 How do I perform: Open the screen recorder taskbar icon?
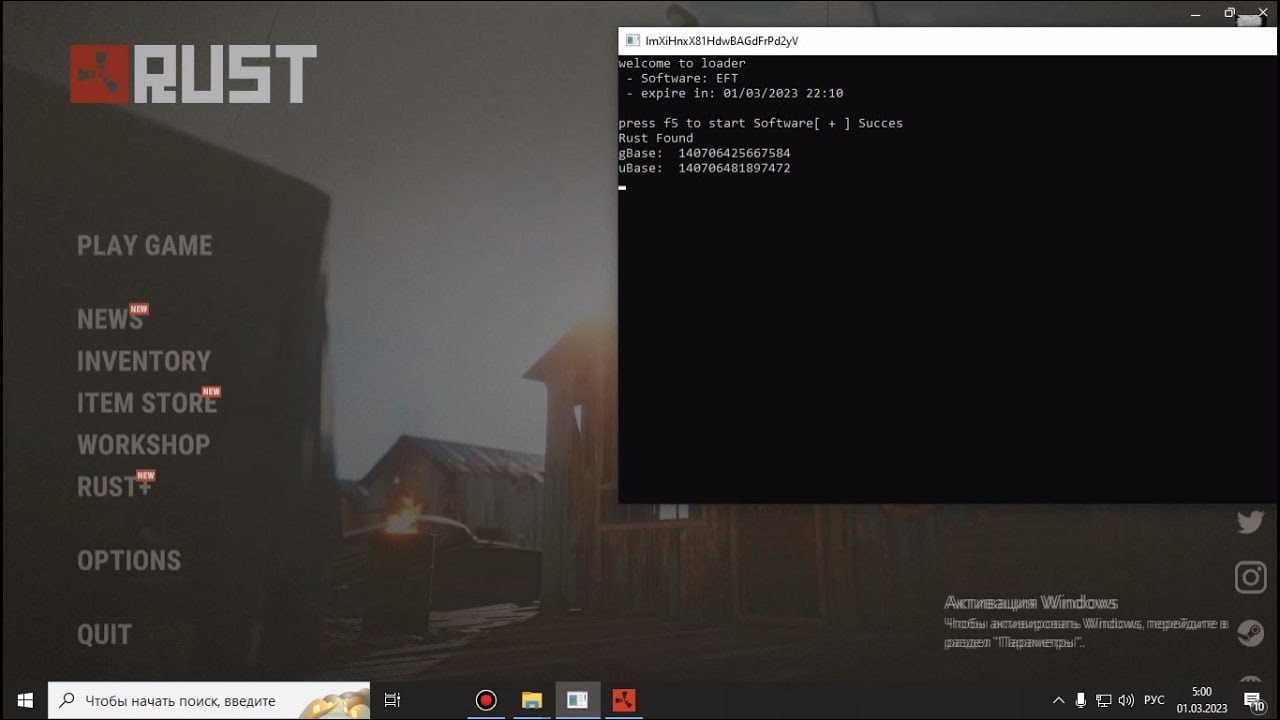pyautogui.click(x=486, y=700)
